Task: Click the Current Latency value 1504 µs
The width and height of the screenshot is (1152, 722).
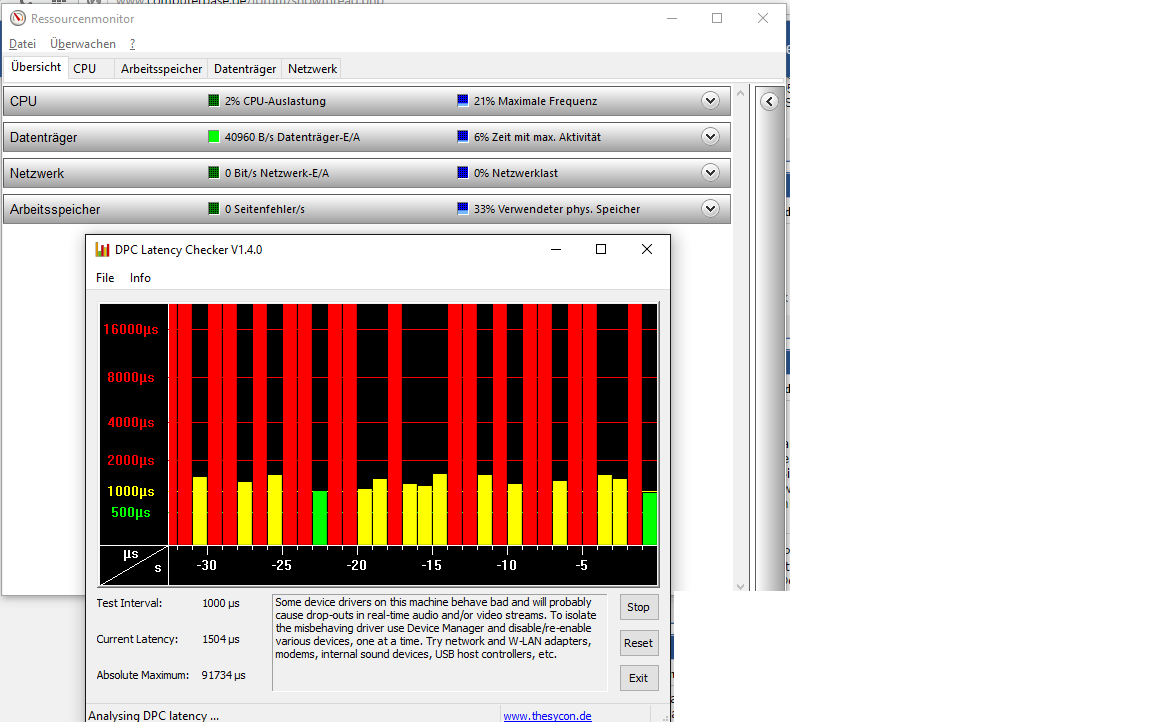Action: pyautogui.click(x=221, y=639)
